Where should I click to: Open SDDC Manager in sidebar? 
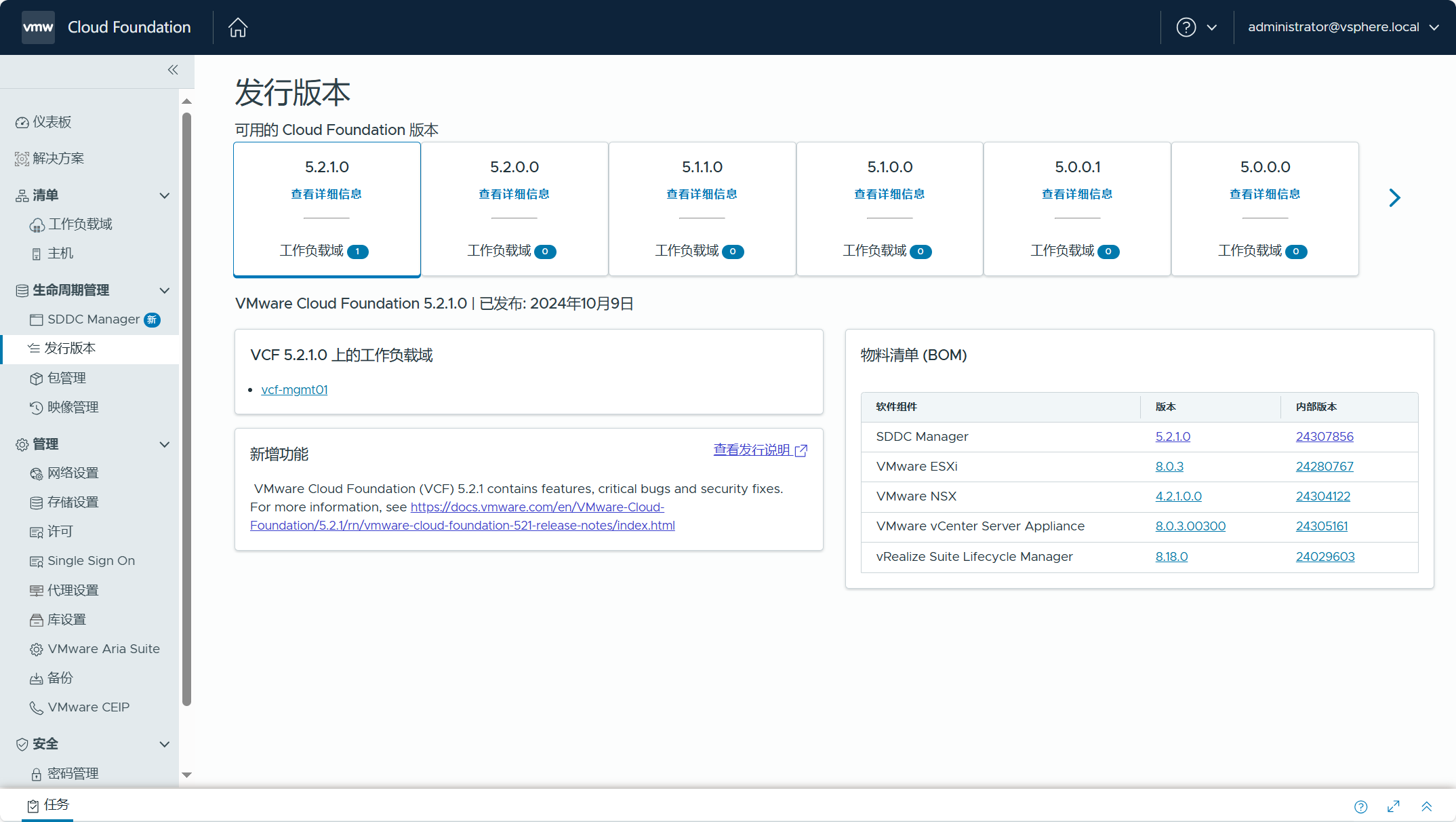pyautogui.click(x=93, y=319)
